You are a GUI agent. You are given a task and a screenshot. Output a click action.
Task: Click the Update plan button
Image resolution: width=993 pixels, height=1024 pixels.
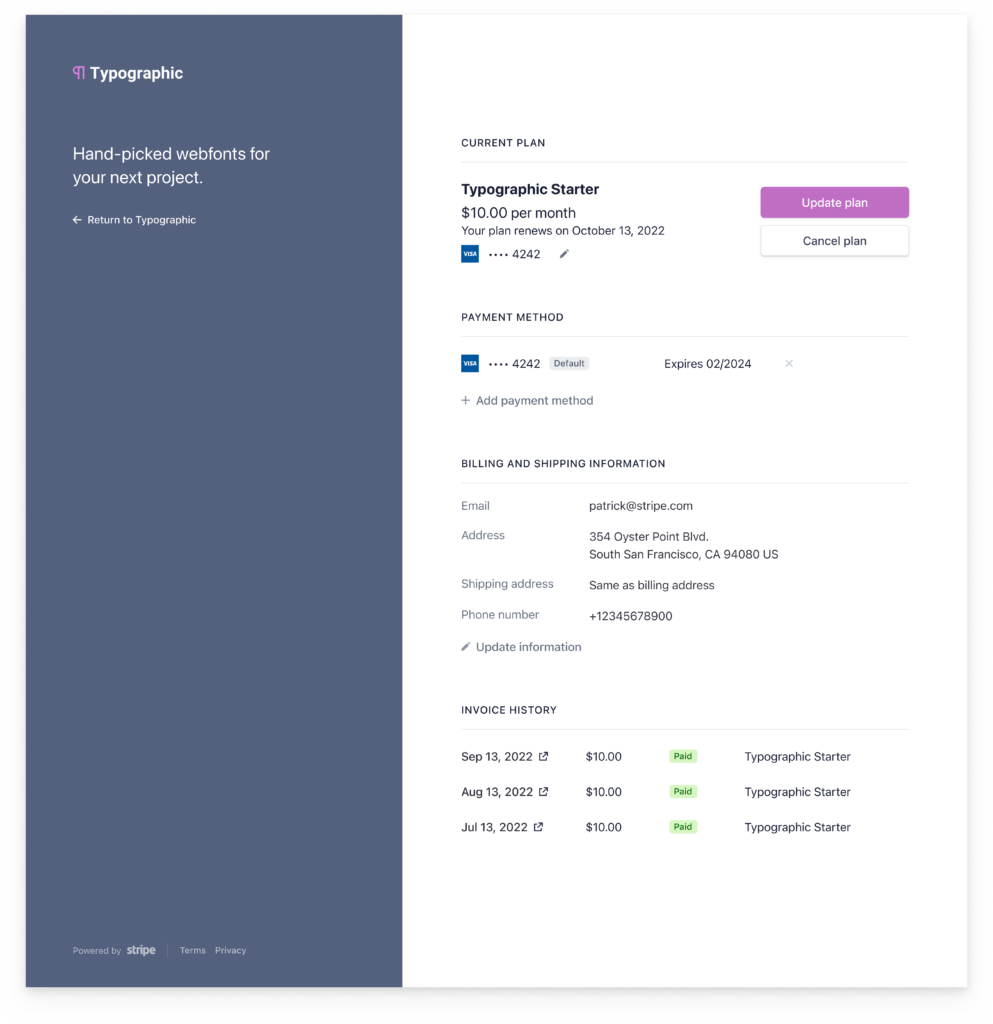click(834, 202)
